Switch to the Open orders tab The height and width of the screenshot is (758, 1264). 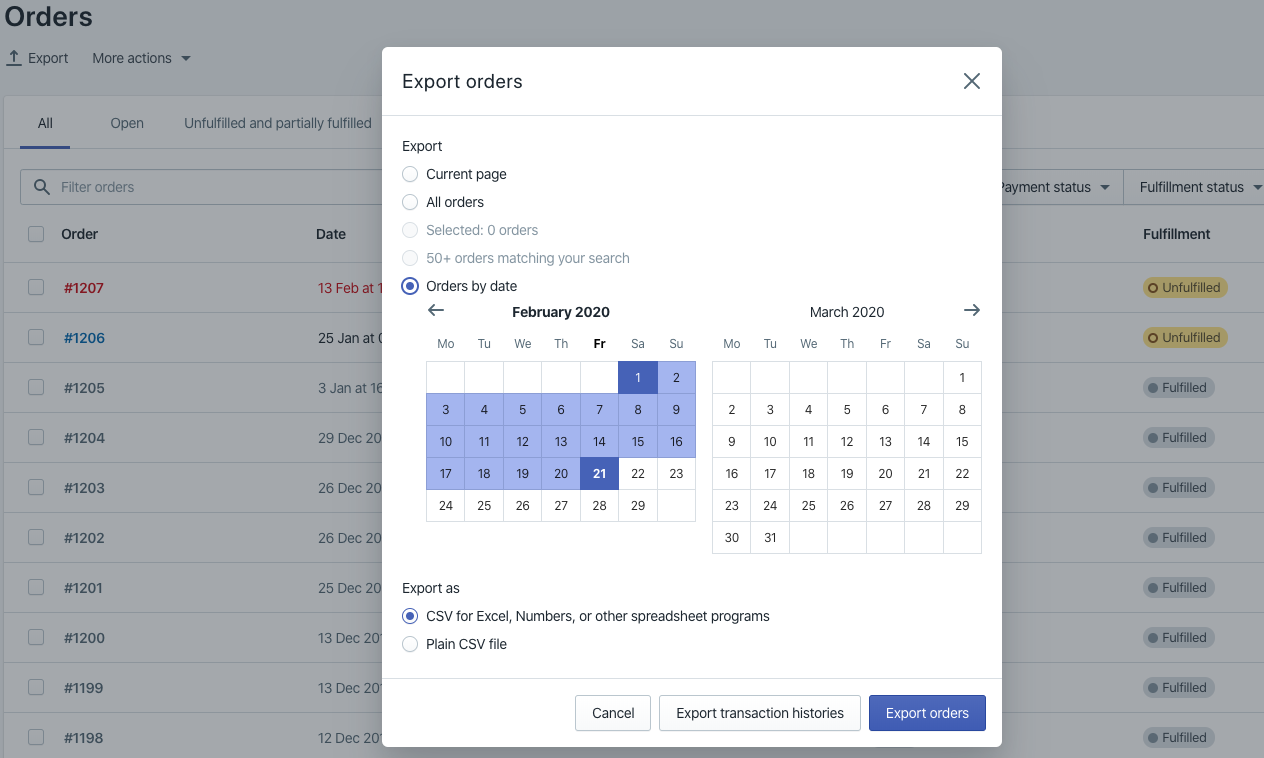click(127, 123)
